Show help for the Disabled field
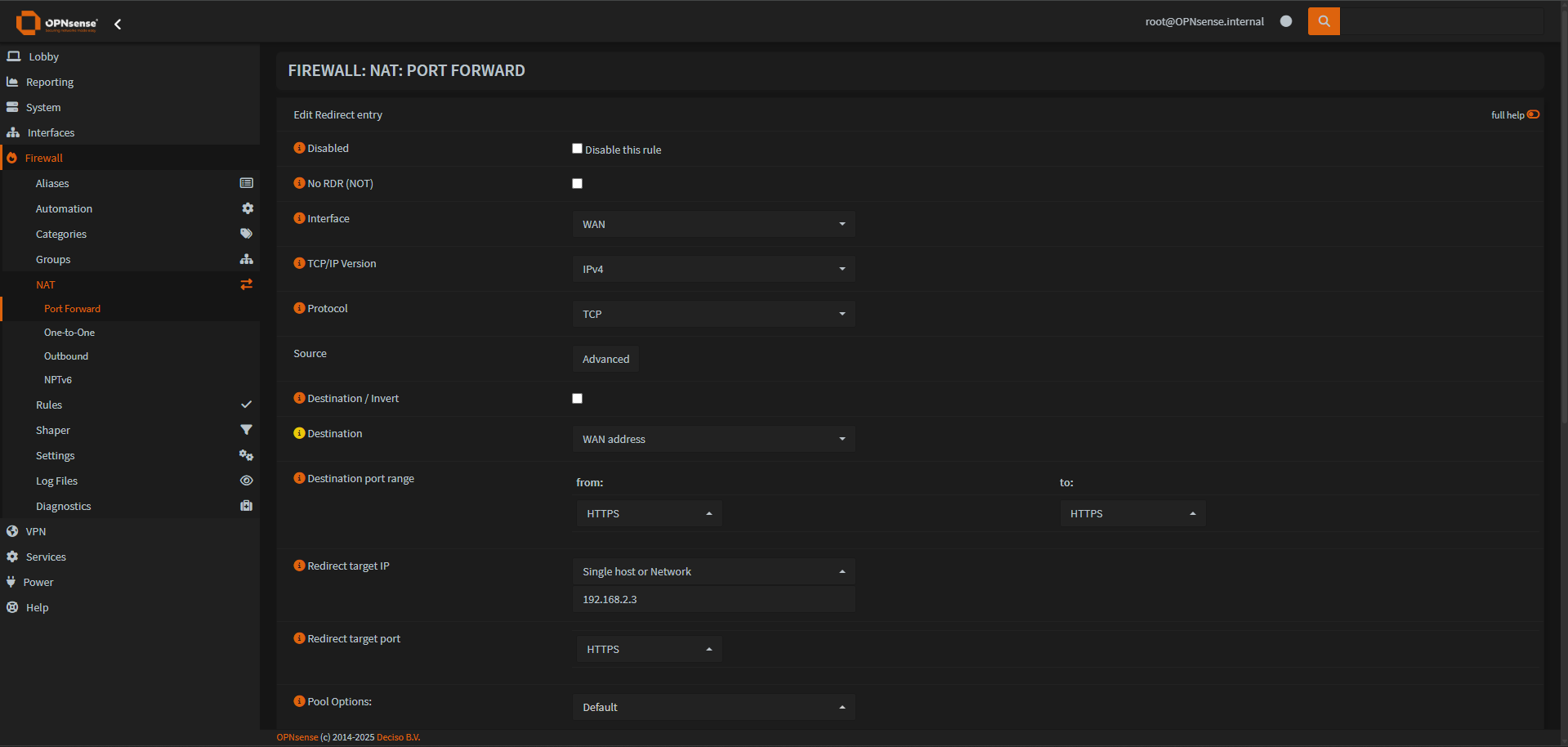The image size is (1568, 747). 299,148
